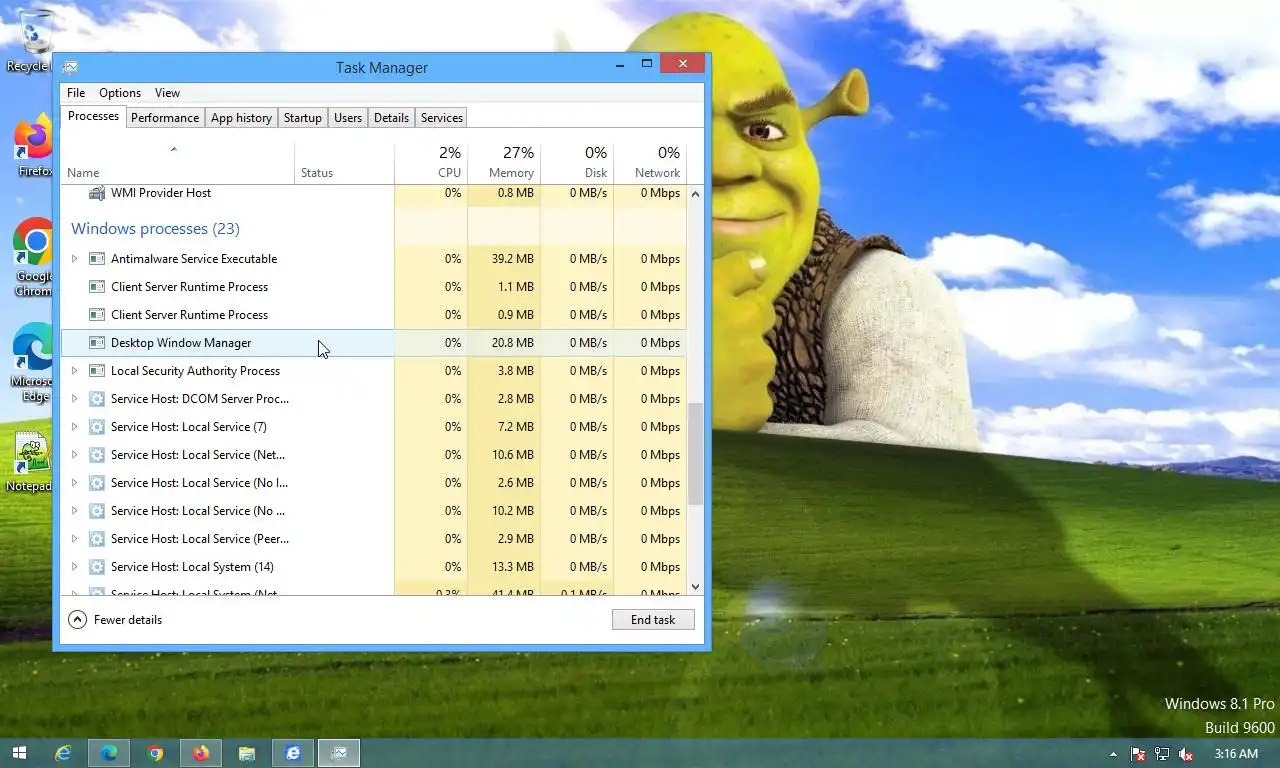The width and height of the screenshot is (1280, 768).
Task: Select the Desktop Window Manager row
Action: point(374,343)
